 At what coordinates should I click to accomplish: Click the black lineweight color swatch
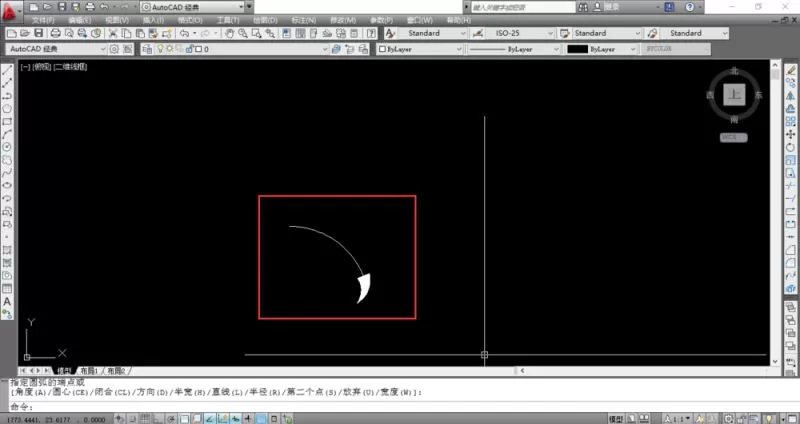tap(578, 49)
